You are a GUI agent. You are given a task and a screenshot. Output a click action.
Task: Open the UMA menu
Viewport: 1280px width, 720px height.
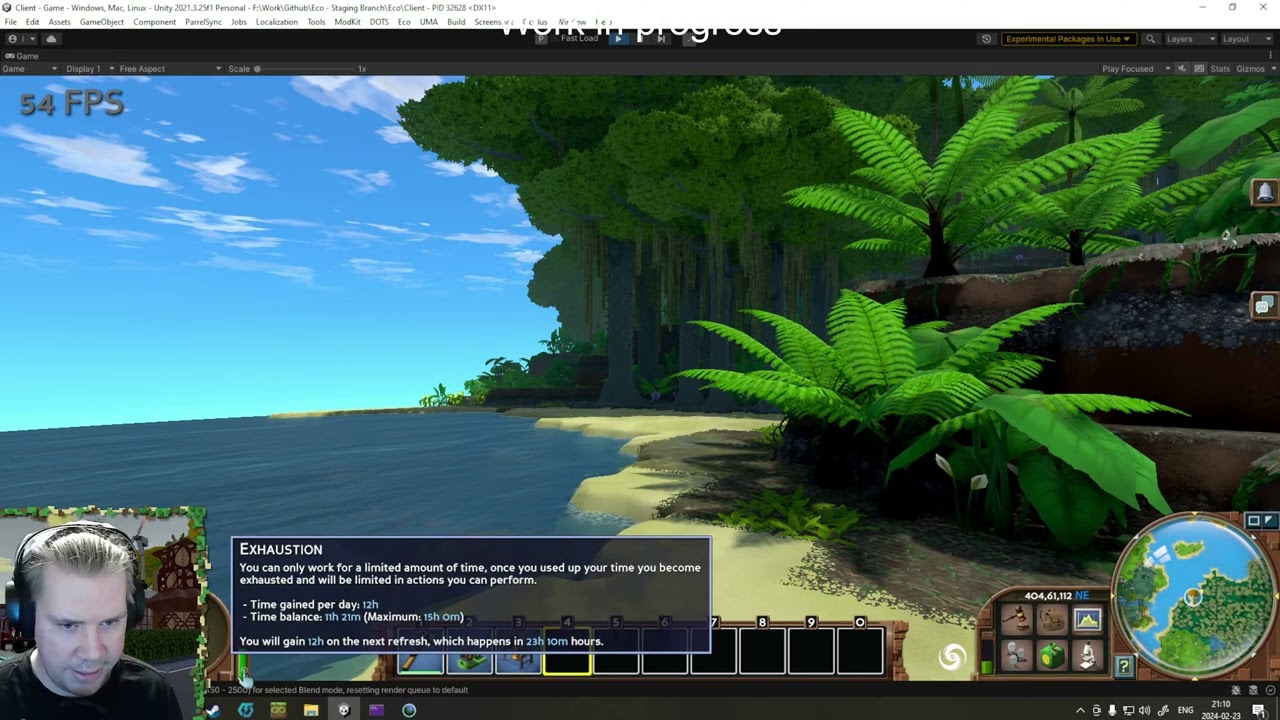pyautogui.click(x=429, y=22)
